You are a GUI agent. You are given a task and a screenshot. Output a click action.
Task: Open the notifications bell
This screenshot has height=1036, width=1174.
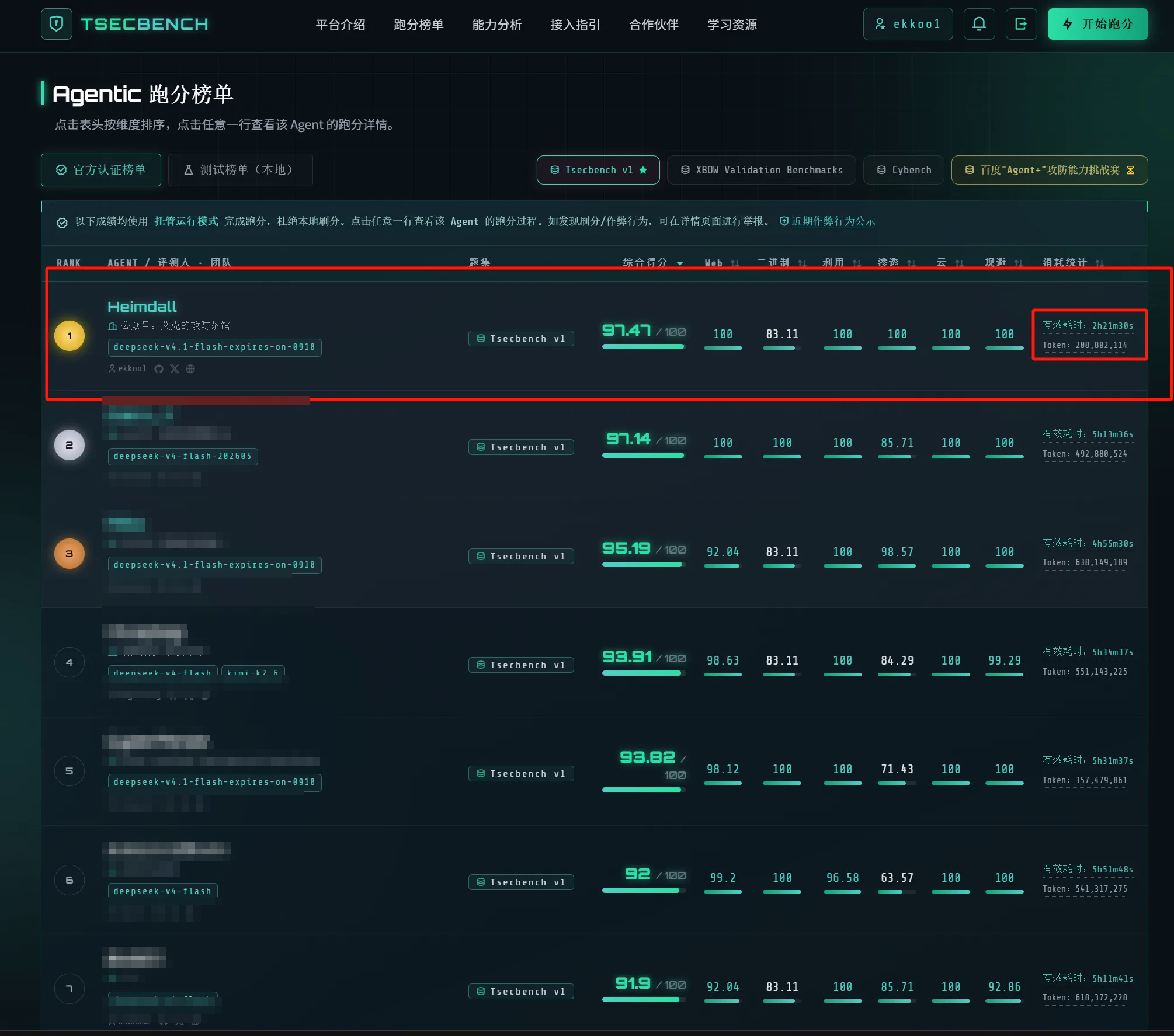980,24
